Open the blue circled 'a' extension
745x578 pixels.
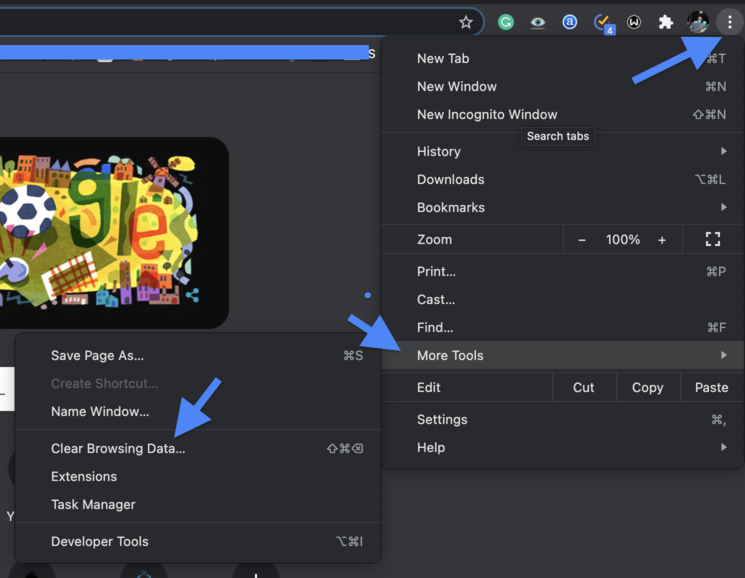click(x=569, y=22)
